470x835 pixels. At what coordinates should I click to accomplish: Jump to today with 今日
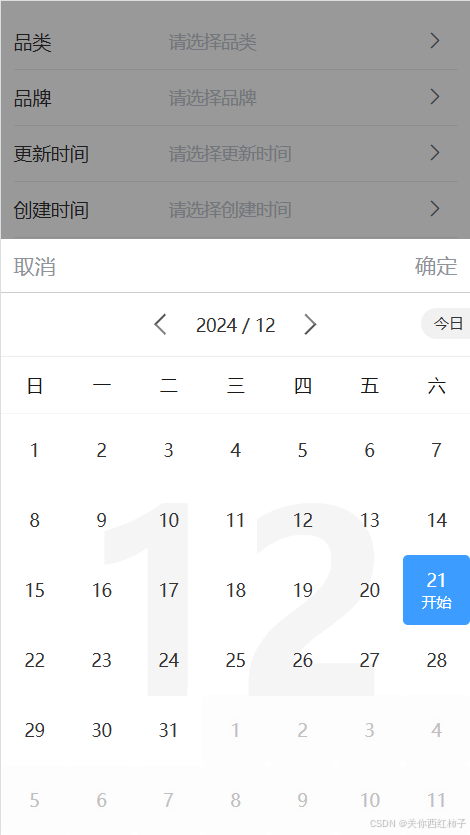446,323
